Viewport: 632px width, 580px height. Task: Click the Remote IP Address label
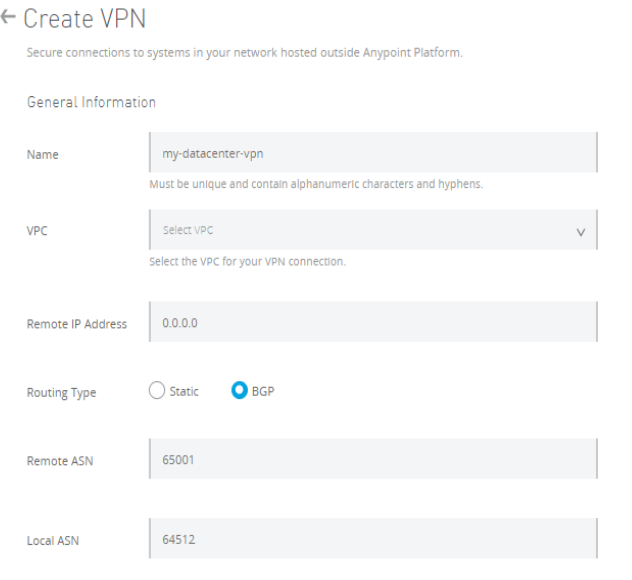(x=76, y=324)
